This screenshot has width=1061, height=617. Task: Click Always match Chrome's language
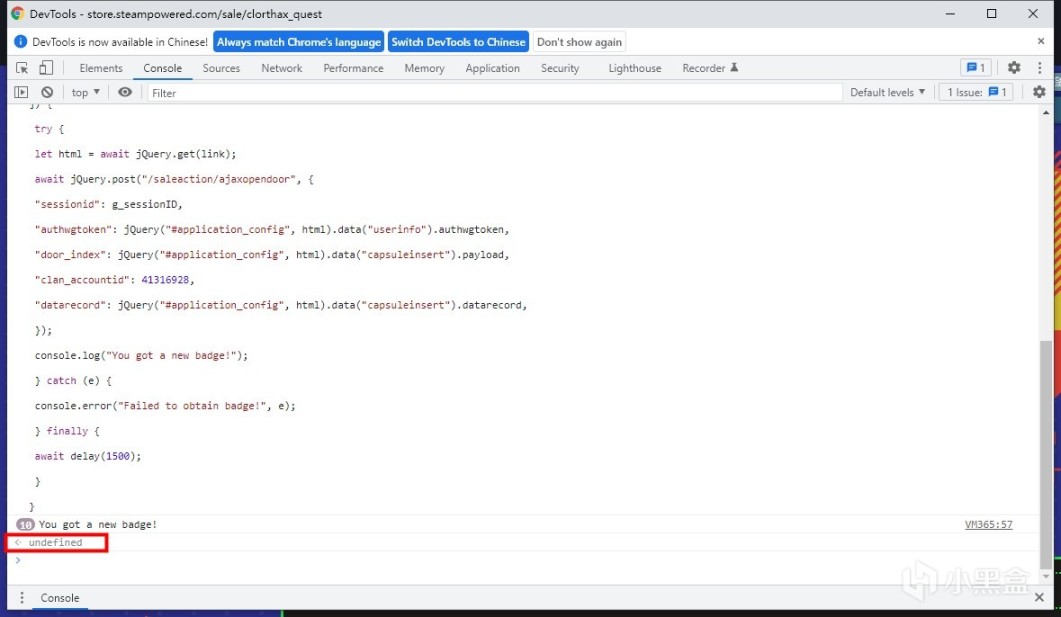pos(298,42)
